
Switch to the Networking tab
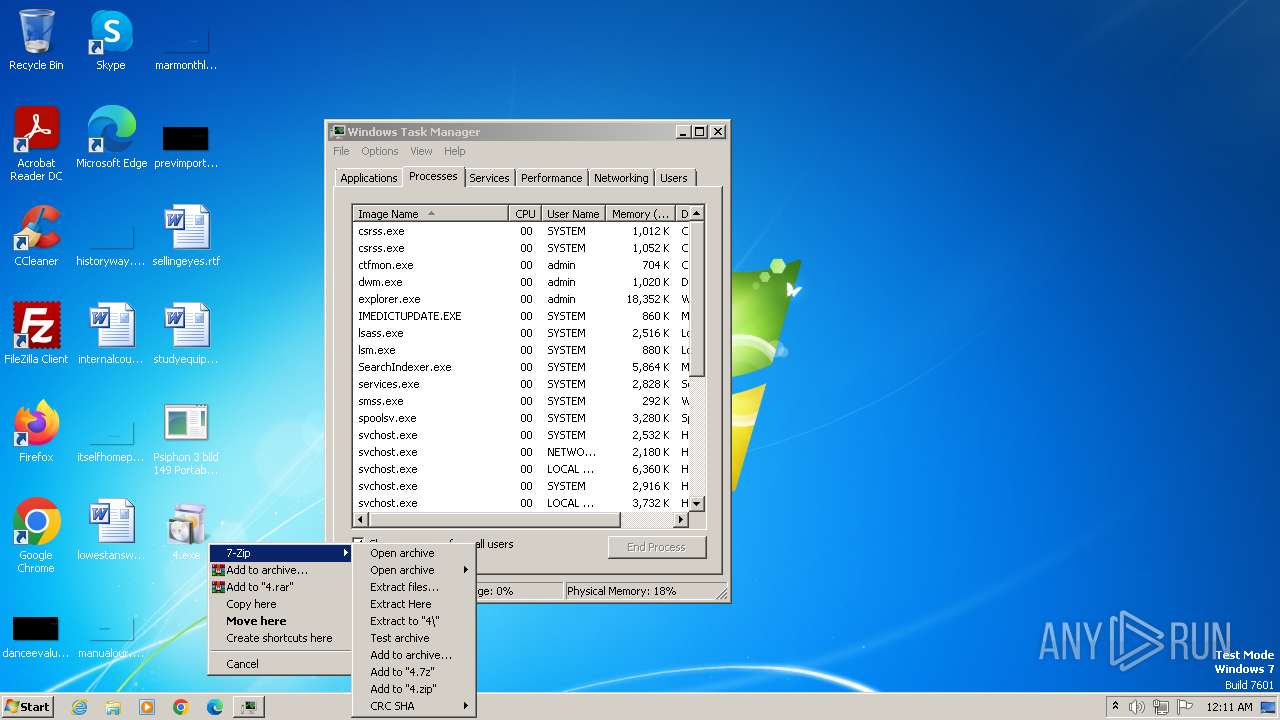click(x=621, y=178)
